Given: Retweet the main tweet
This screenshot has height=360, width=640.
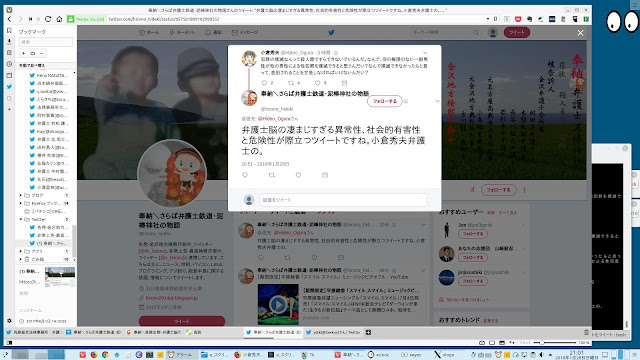Looking at the screenshot, I should (x=271, y=175).
